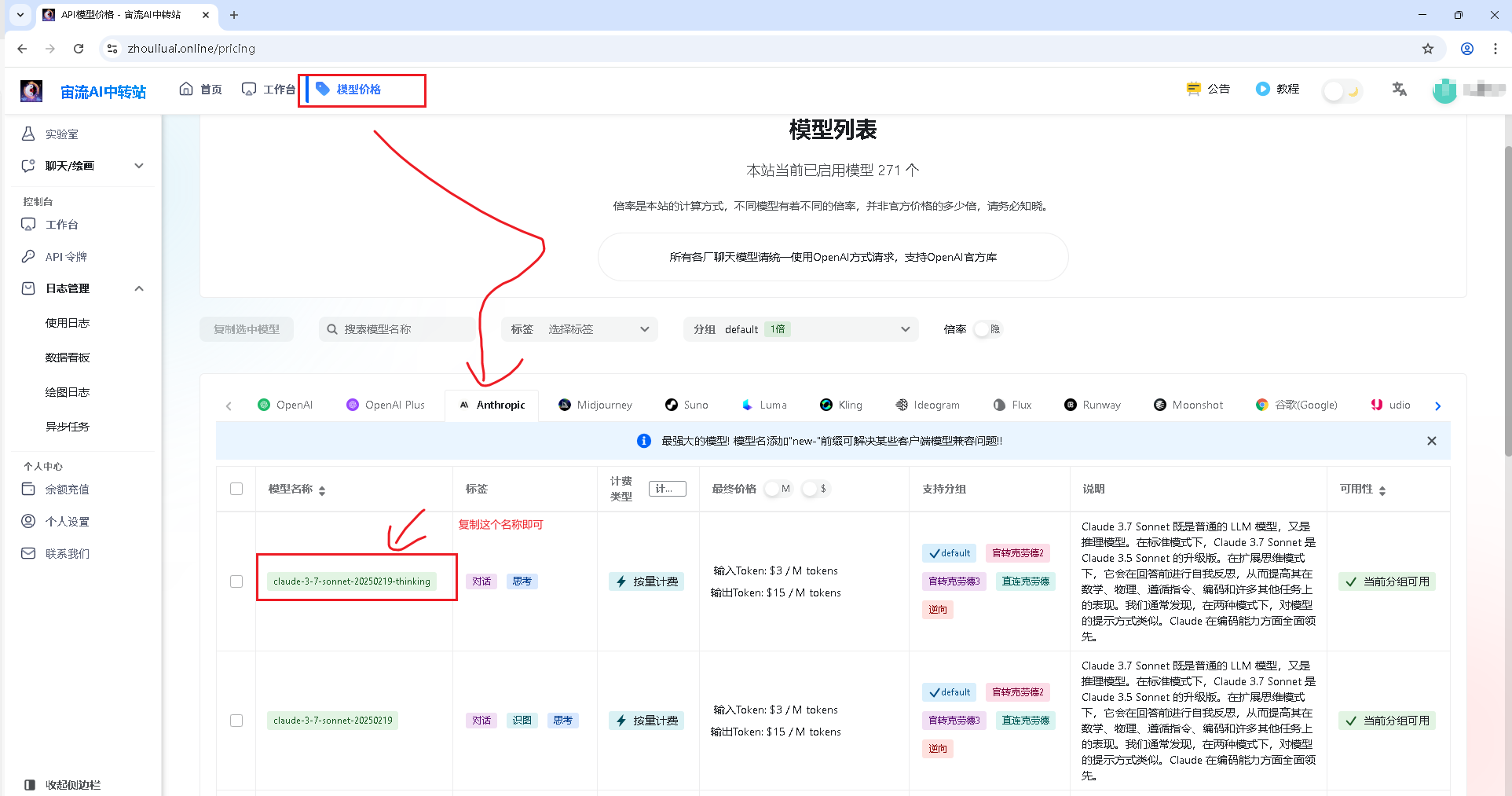Click the site logo avatar in header
The height and width of the screenshot is (796, 1512).
[31, 91]
